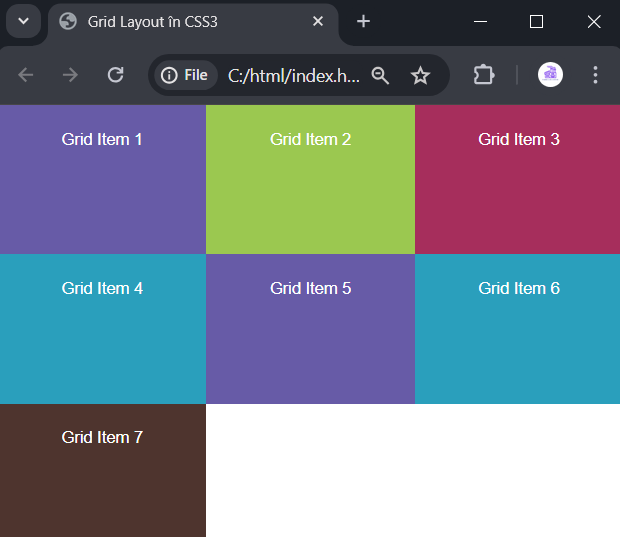Reload the current page

115,75
